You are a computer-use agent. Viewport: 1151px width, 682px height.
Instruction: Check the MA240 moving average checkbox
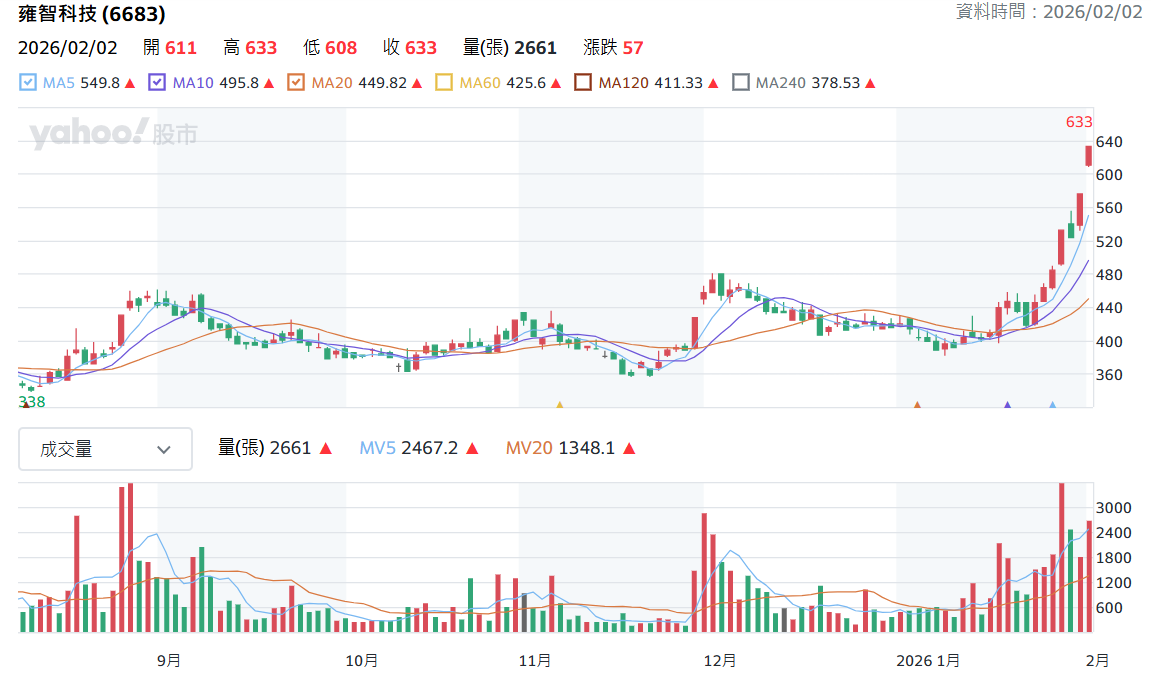741,82
